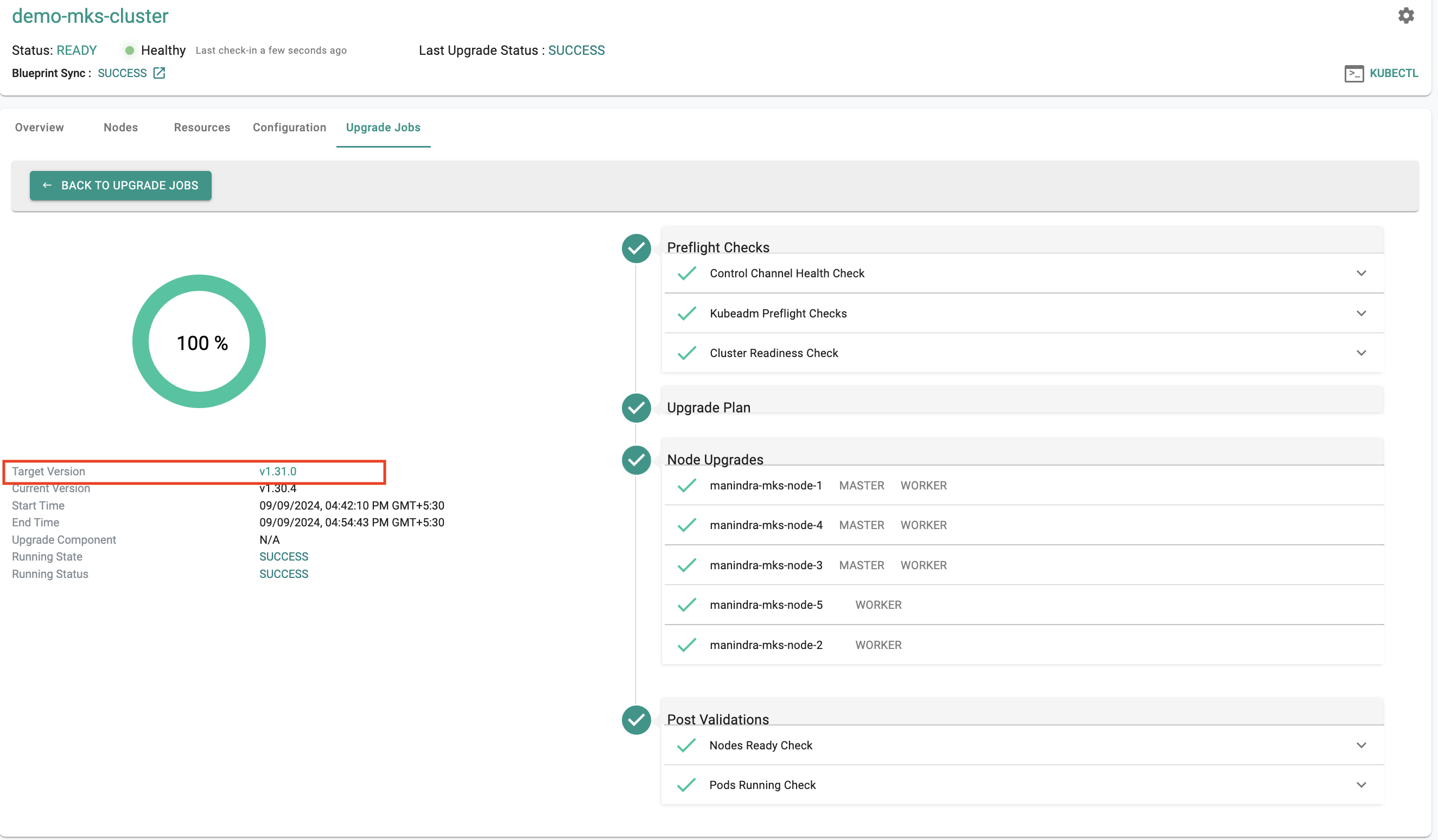Click BACK TO UPGRADE JOBS button
Viewport: 1438px width, 840px height.
click(120, 184)
